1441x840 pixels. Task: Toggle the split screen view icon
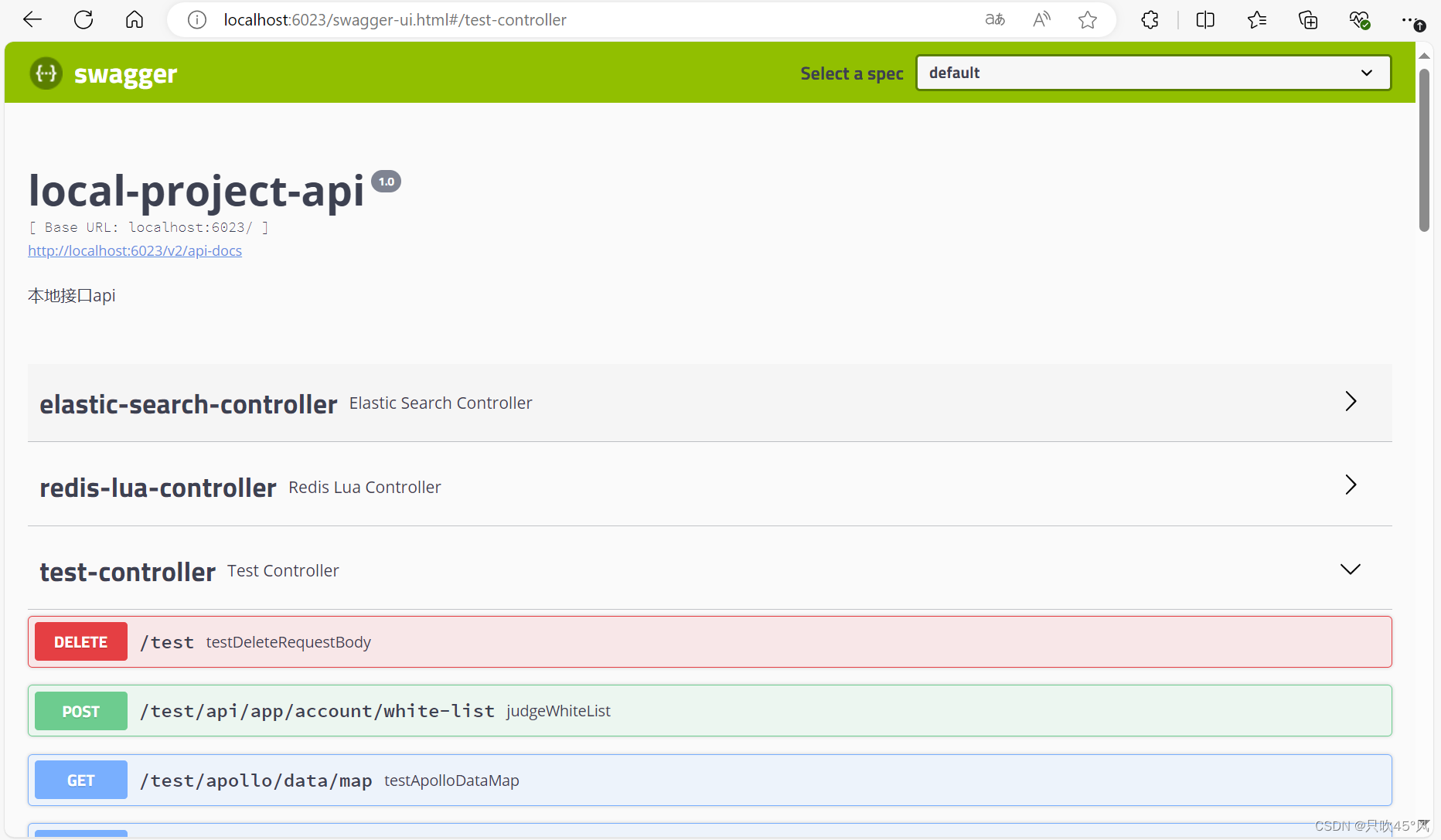tap(1205, 20)
